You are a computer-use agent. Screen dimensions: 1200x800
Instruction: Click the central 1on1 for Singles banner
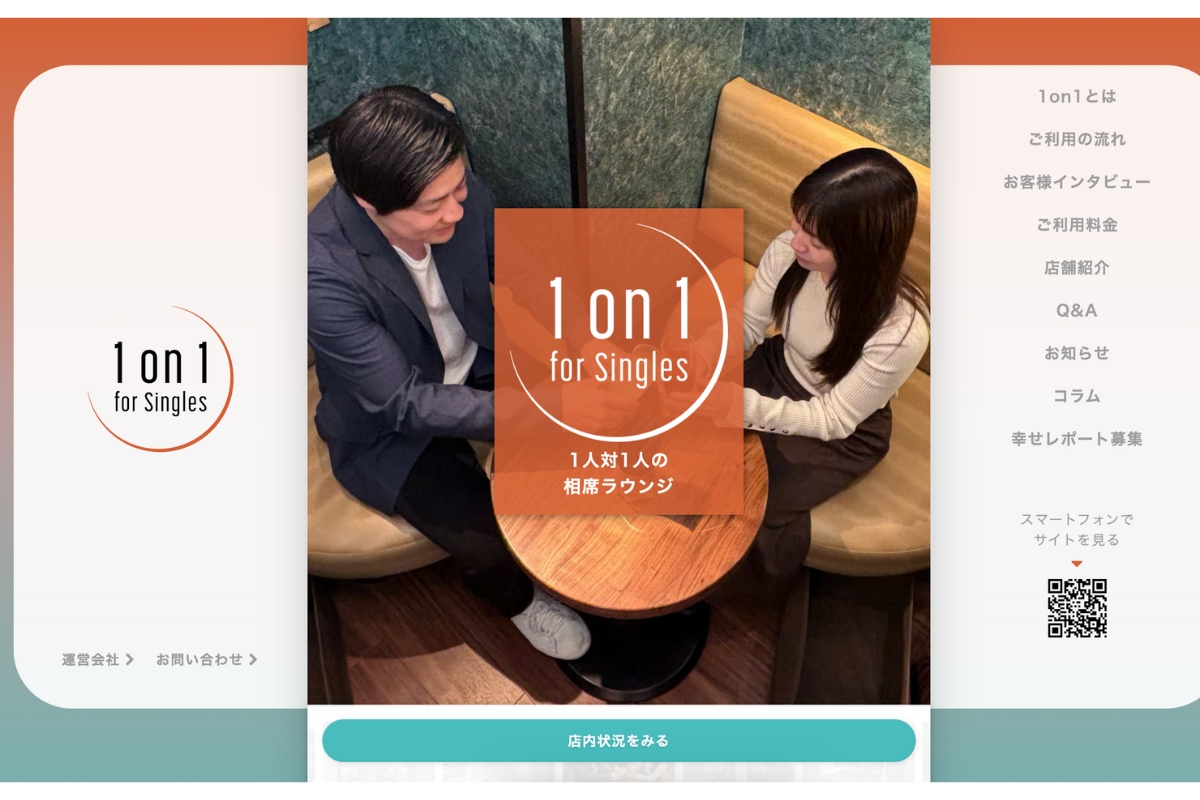tap(619, 361)
